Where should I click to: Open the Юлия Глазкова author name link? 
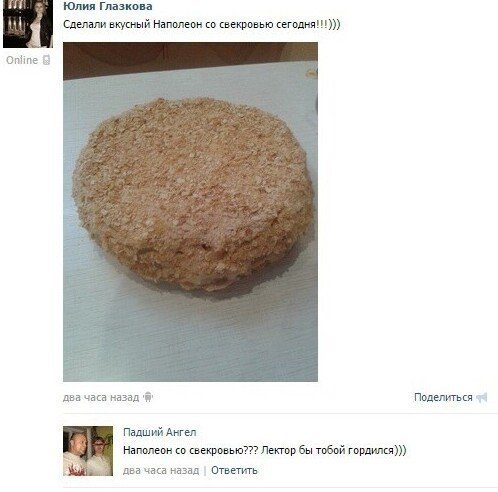point(108,6)
